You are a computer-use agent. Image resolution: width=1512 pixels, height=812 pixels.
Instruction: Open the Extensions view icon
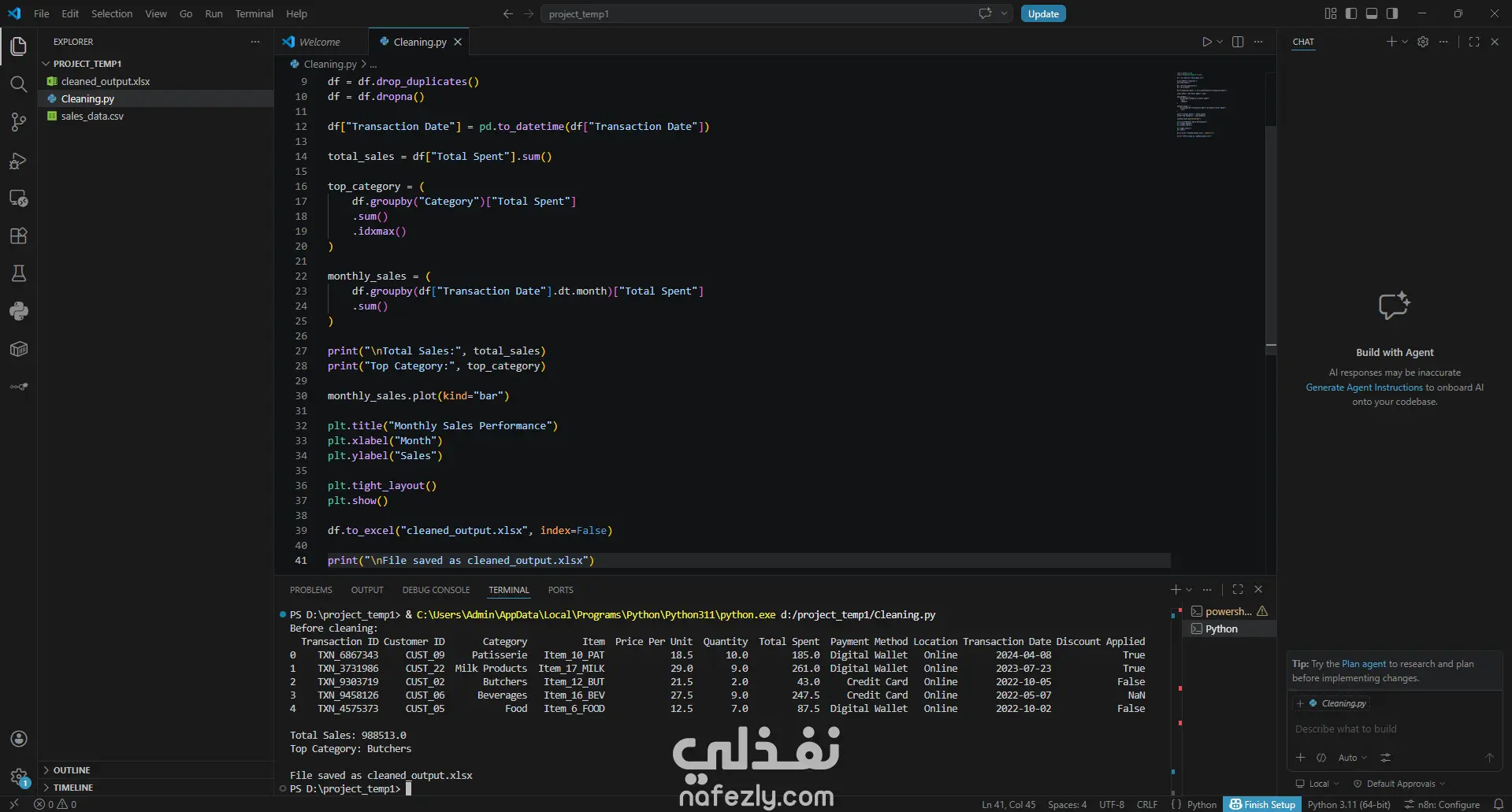click(x=19, y=236)
